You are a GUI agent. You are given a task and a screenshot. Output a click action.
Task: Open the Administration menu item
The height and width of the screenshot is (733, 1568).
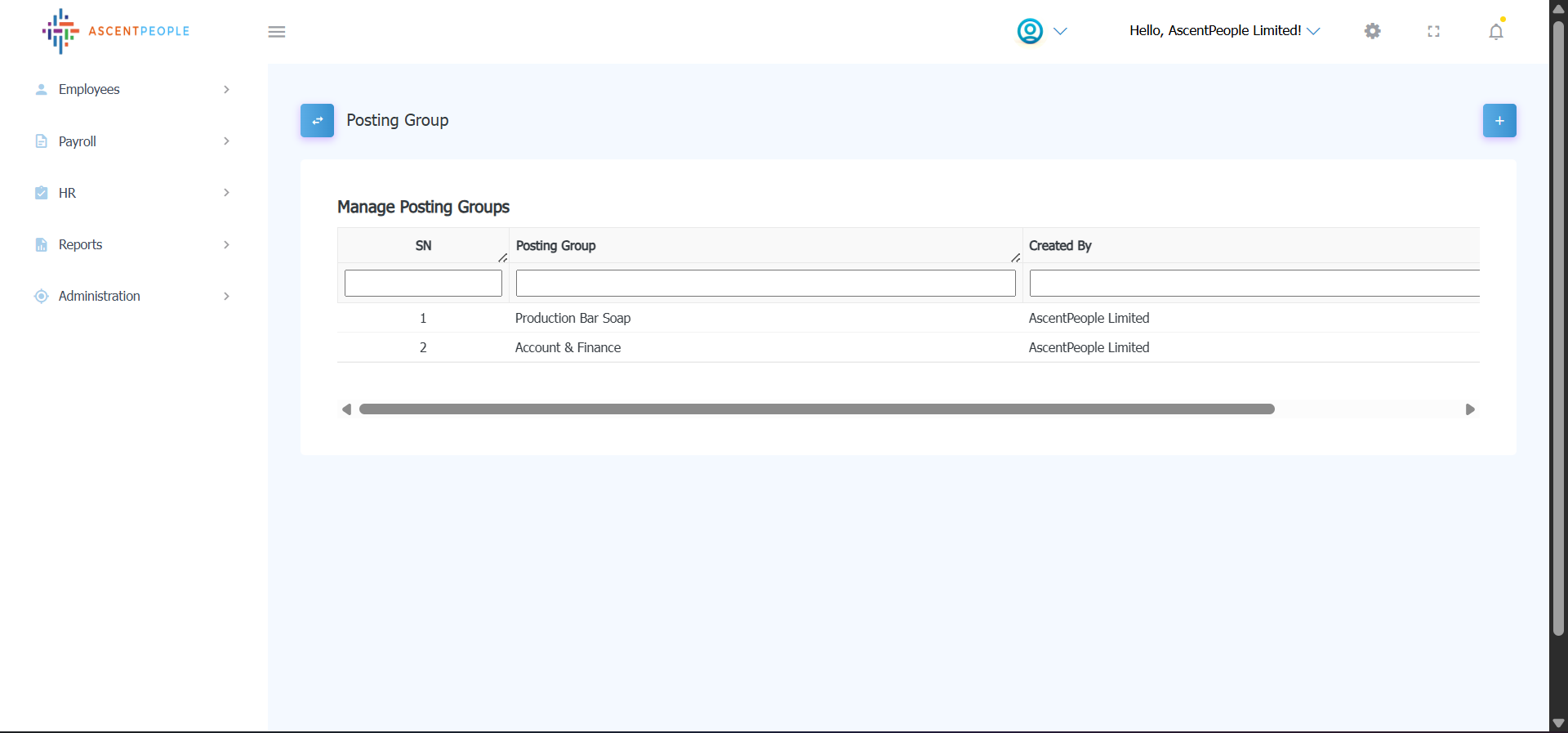[99, 296]
